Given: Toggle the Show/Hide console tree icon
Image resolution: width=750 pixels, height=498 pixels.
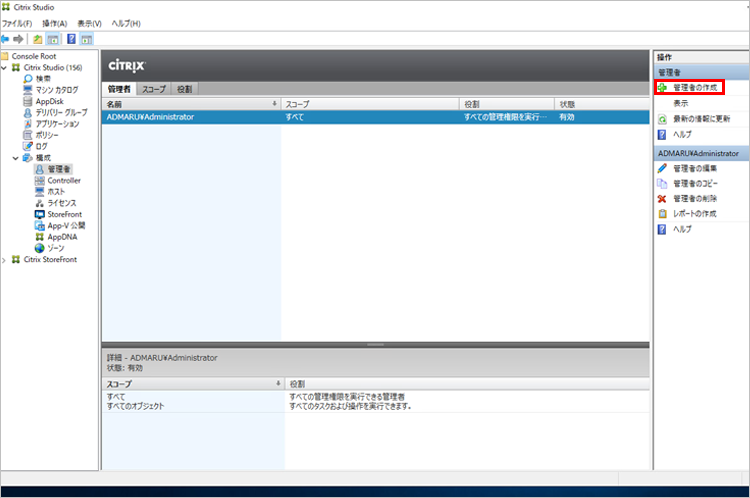Looking at the screenshot, I should 53,39.
